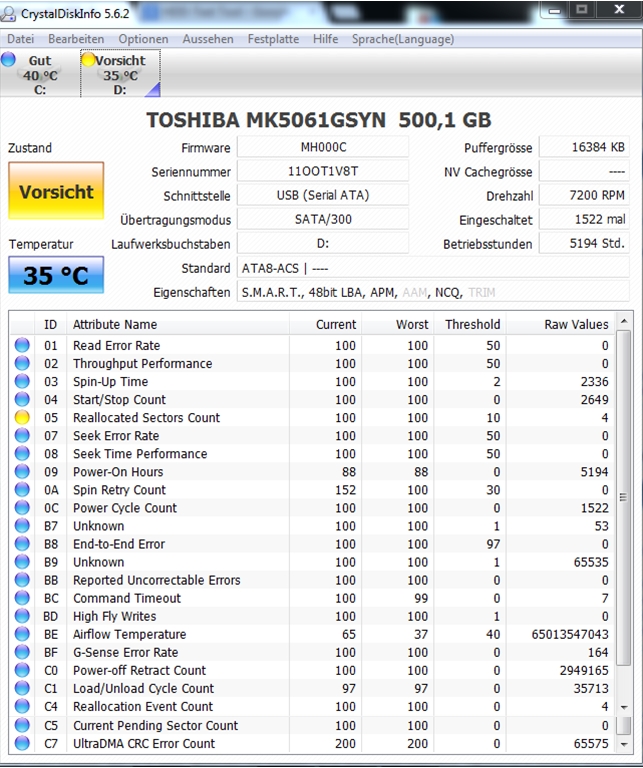Click the Seriennummer field 11OOT1V8T
Screen dimensions: 643x768
(323, 171)
